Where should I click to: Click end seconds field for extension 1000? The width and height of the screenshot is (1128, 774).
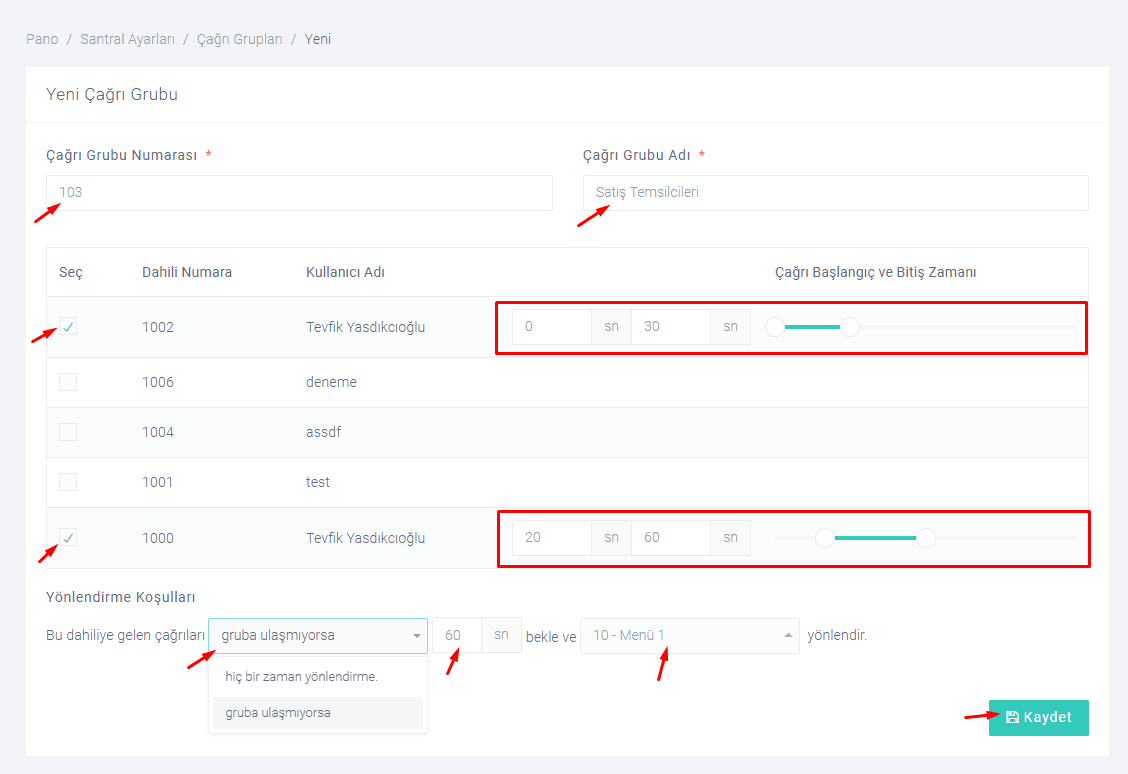pos(670,538)
